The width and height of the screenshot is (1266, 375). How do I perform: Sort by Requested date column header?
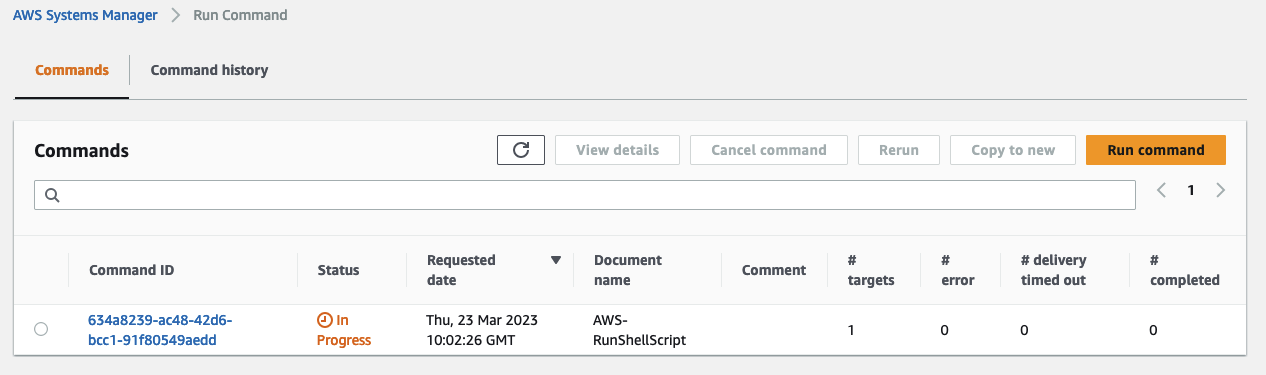[461, 270]
